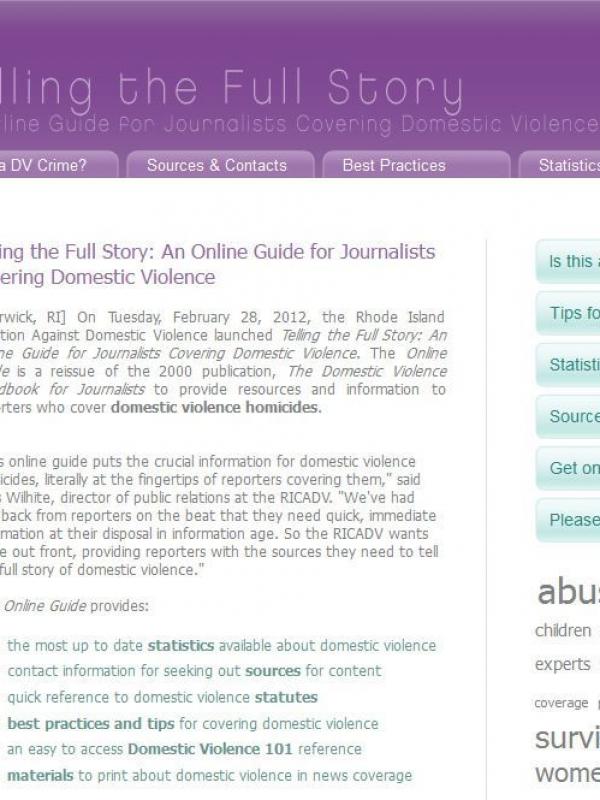
Task: Open the 'Domestic Violence 101' link
Action: [x=210, y=749]
